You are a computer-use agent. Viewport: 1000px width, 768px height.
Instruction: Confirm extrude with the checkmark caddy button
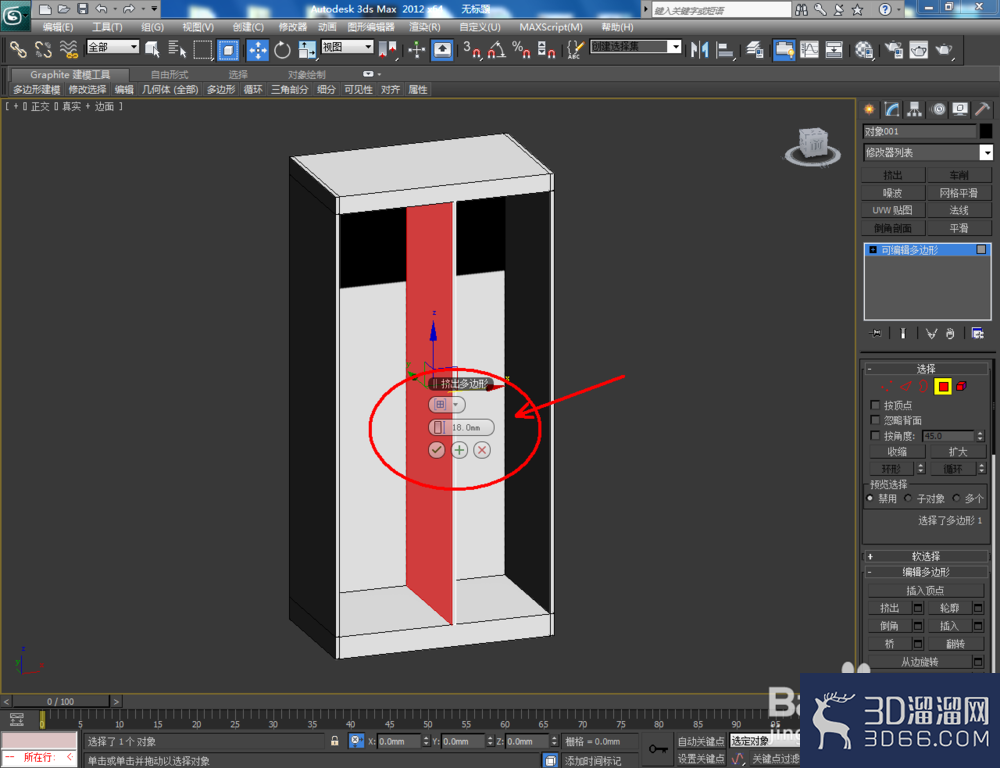point(436,450)
